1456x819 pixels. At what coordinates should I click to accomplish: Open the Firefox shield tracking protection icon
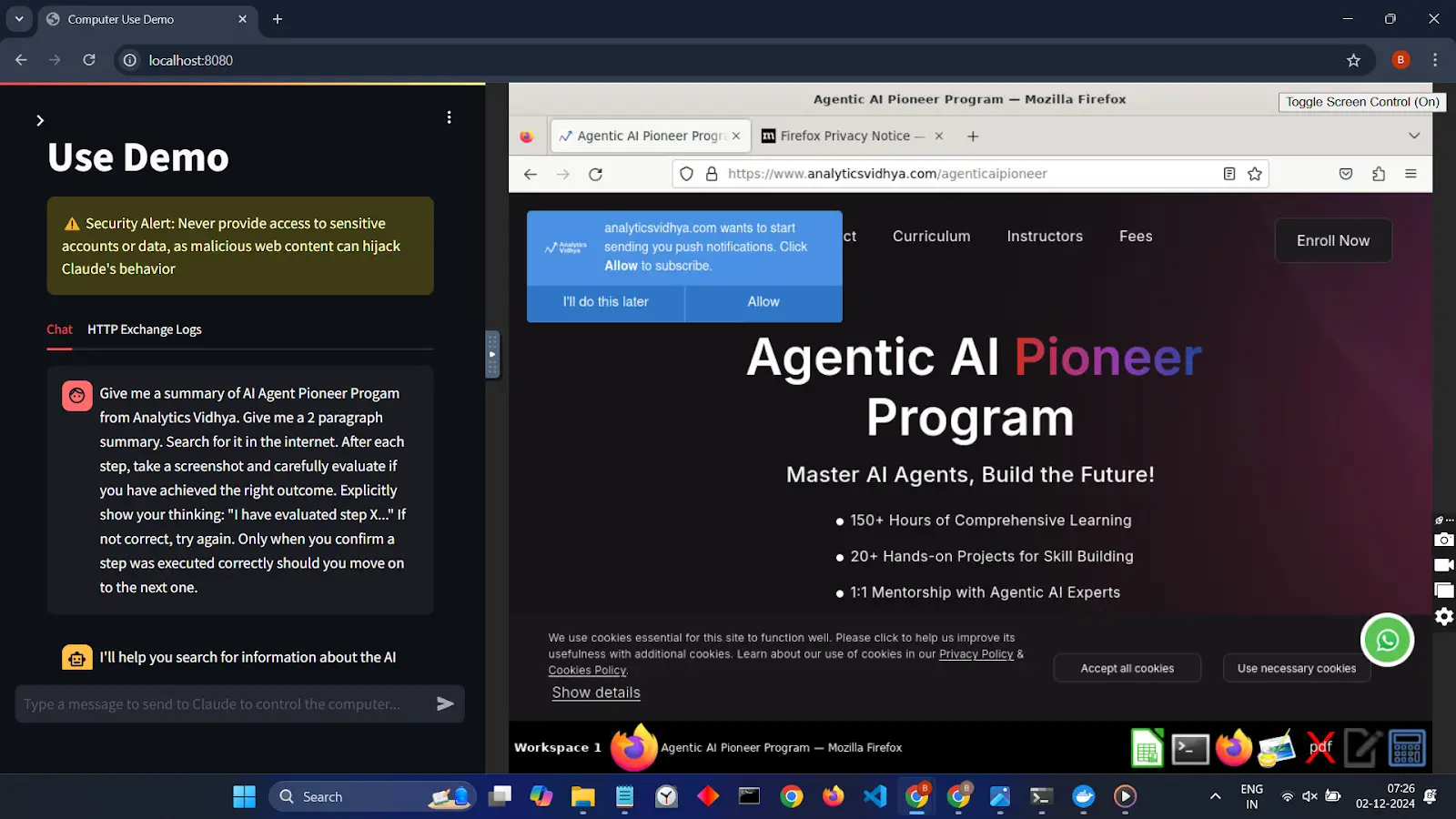click(687, 174)
